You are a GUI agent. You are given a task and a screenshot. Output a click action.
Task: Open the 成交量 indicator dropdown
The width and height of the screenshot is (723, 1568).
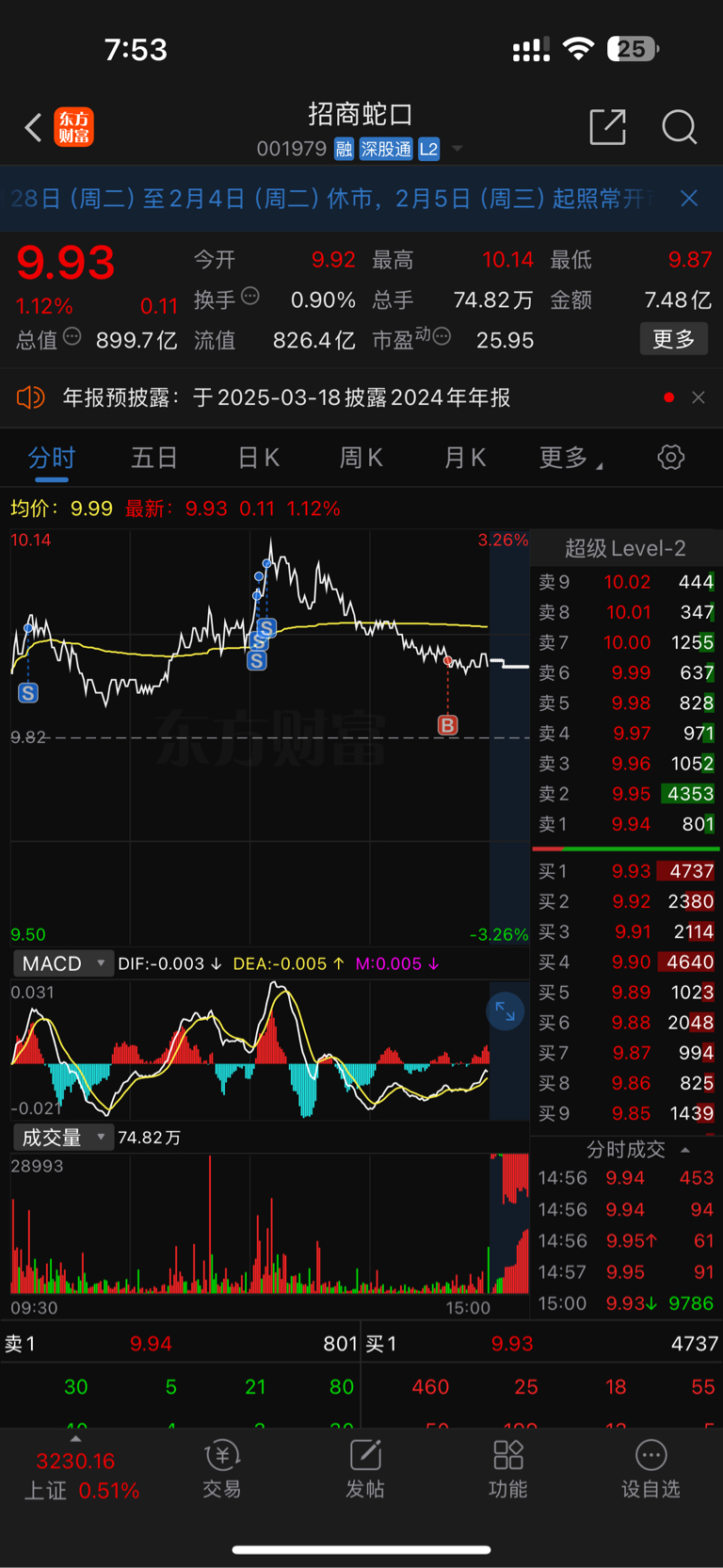click(63, 1138)
